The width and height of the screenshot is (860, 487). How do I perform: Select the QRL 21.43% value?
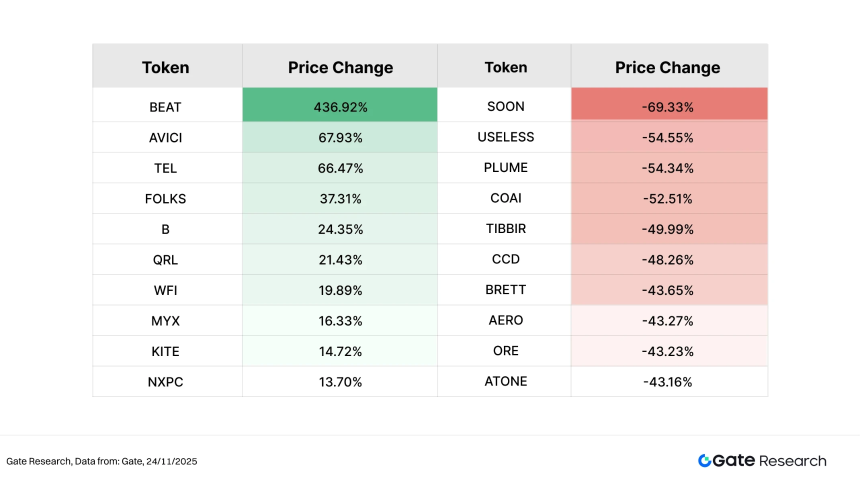tap(340, 259)
